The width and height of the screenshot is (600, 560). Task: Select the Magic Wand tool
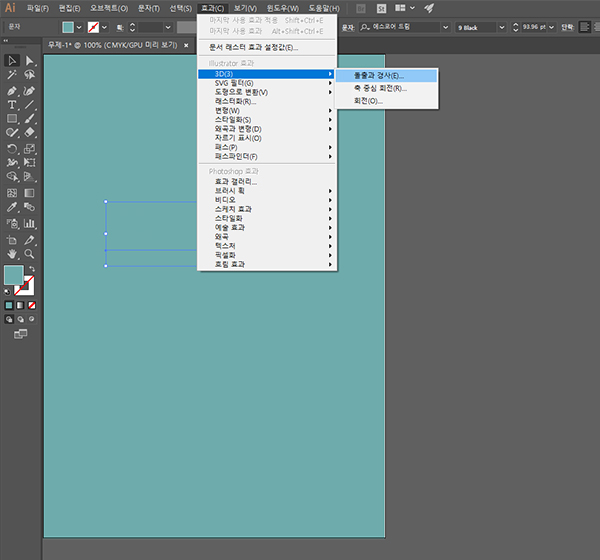click(12, 75)
